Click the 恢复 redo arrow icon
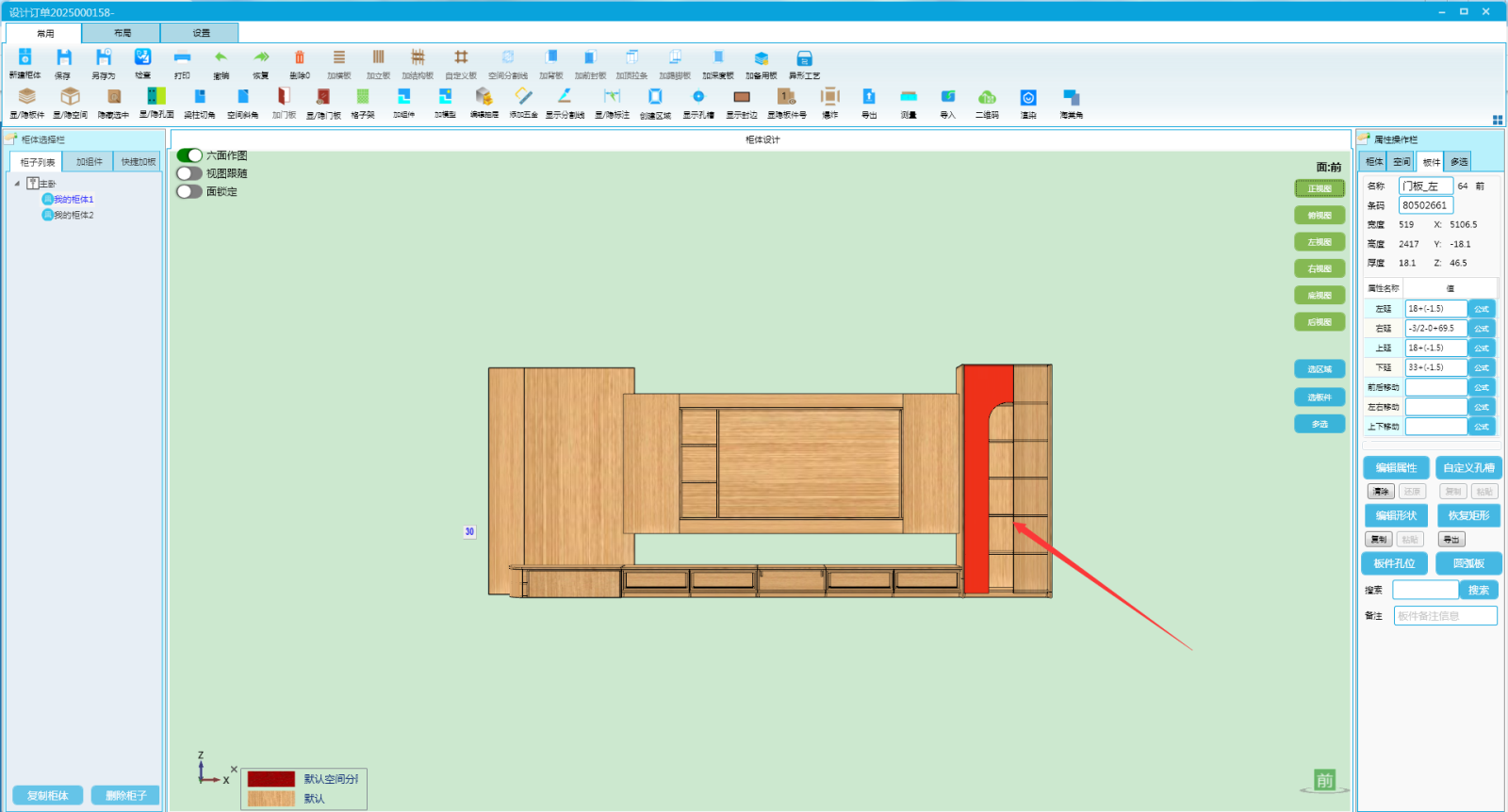This screenshot has height=812, width=1508. pyautogui.click(x=261, y=57)
